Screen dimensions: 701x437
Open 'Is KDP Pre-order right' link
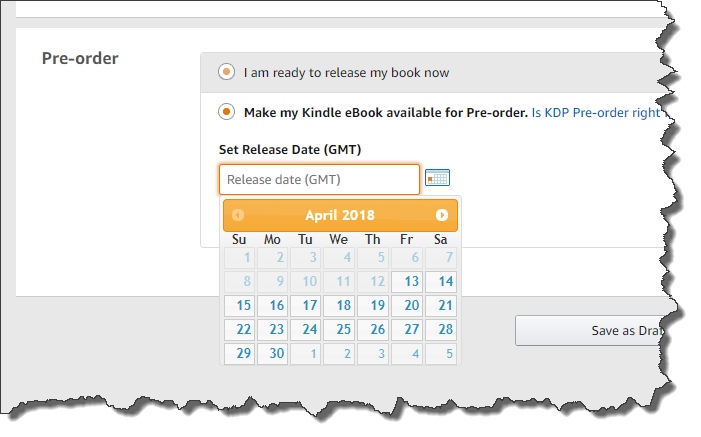598,112
